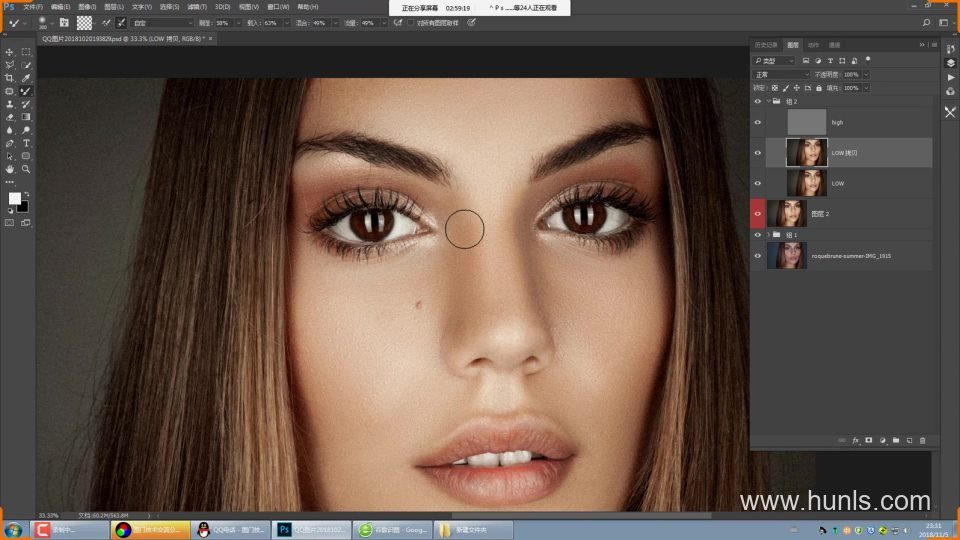Open the wet 潮湿 percentage dropdown
Image resolution: width=960 pixels, height=540 pixels.
coord(239,23)
